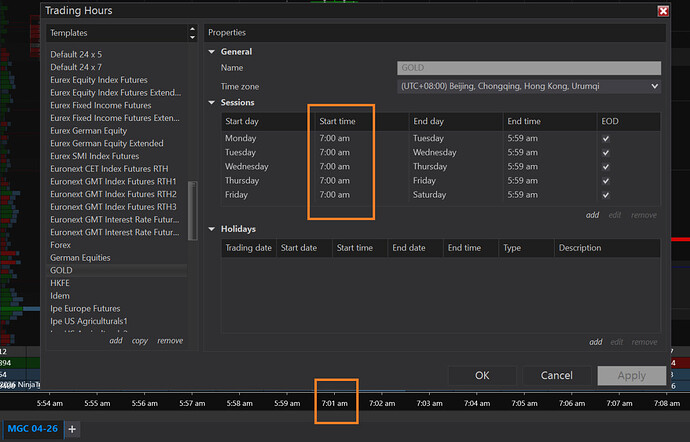This screenshot has height=442, width=690.
Task: Select the Forex template
Action: pos(62,244)
